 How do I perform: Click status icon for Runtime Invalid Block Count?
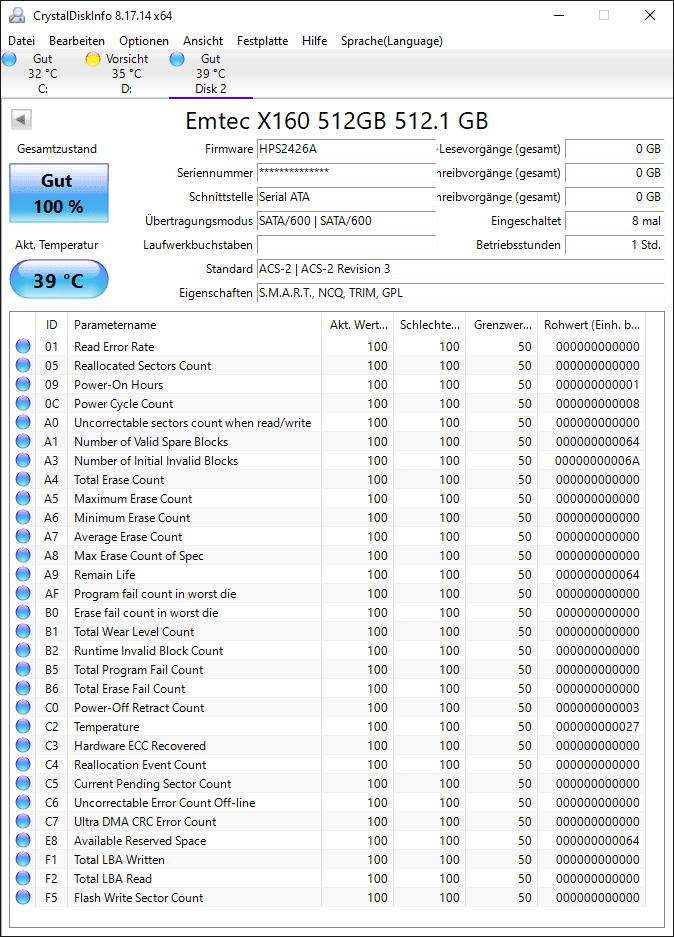tap(23, 650)
